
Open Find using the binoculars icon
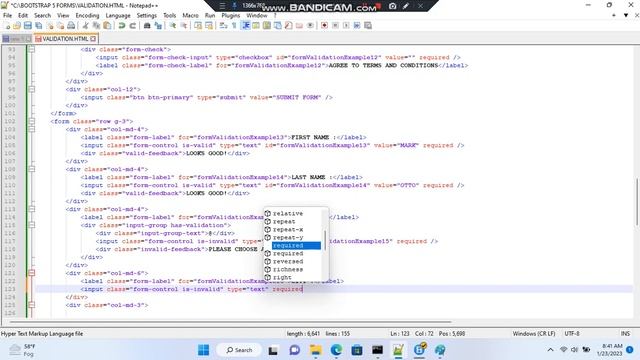pos(147,26)
